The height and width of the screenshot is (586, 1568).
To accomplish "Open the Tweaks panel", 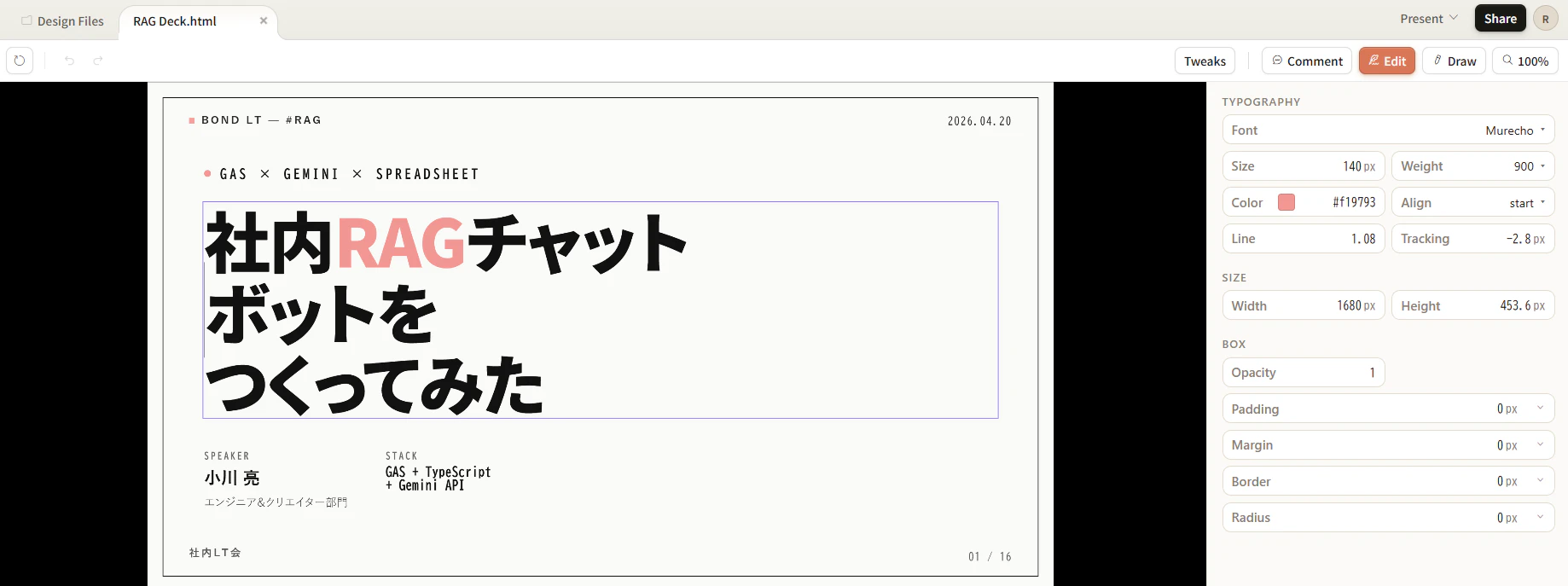I will tap(1205, 61).
